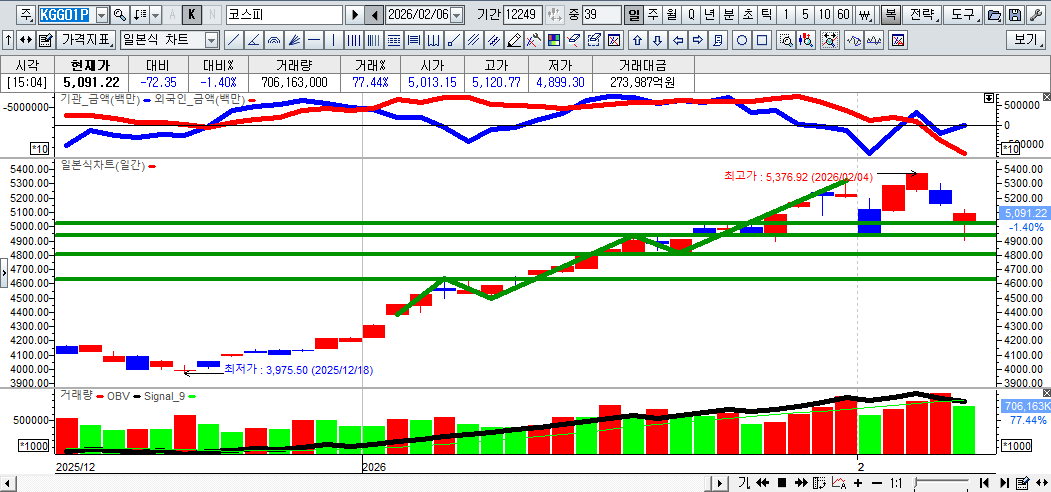Click the save chart floppy disk icon
The height and width of the screenshot is (492, 1051).
point(1014,15)
